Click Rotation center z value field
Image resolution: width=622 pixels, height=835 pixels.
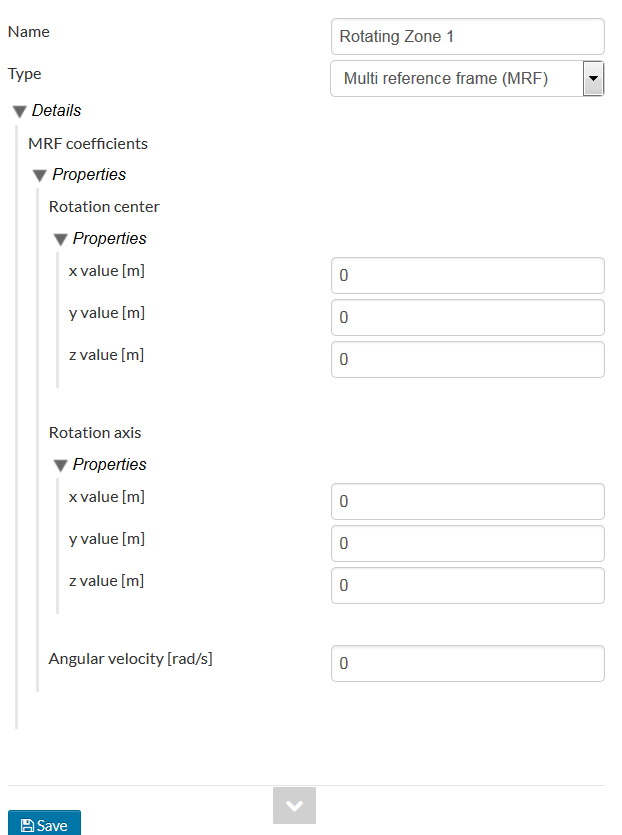pos(467,360)
